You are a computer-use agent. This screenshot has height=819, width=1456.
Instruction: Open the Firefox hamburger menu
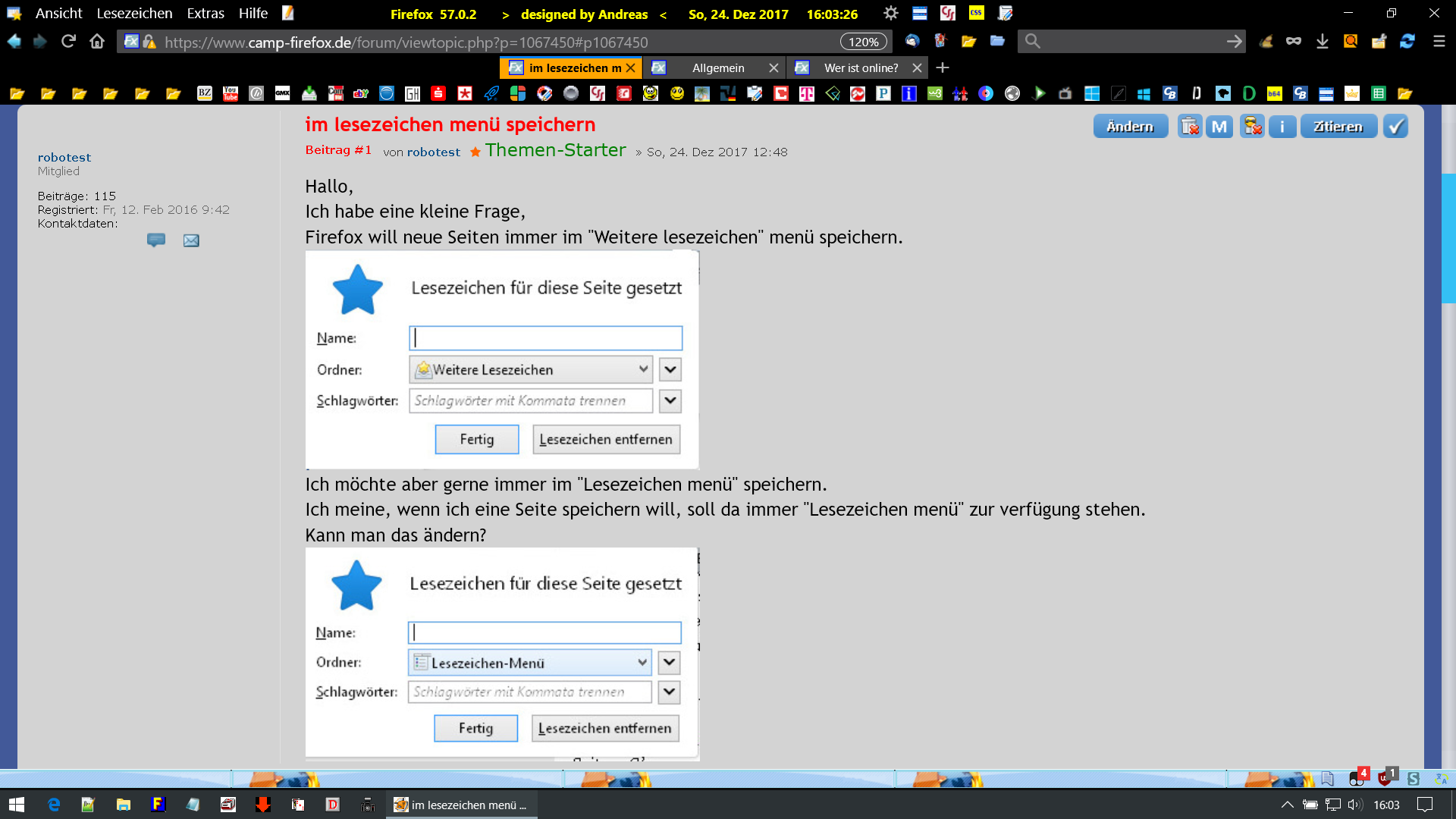tap(1439, 42)
